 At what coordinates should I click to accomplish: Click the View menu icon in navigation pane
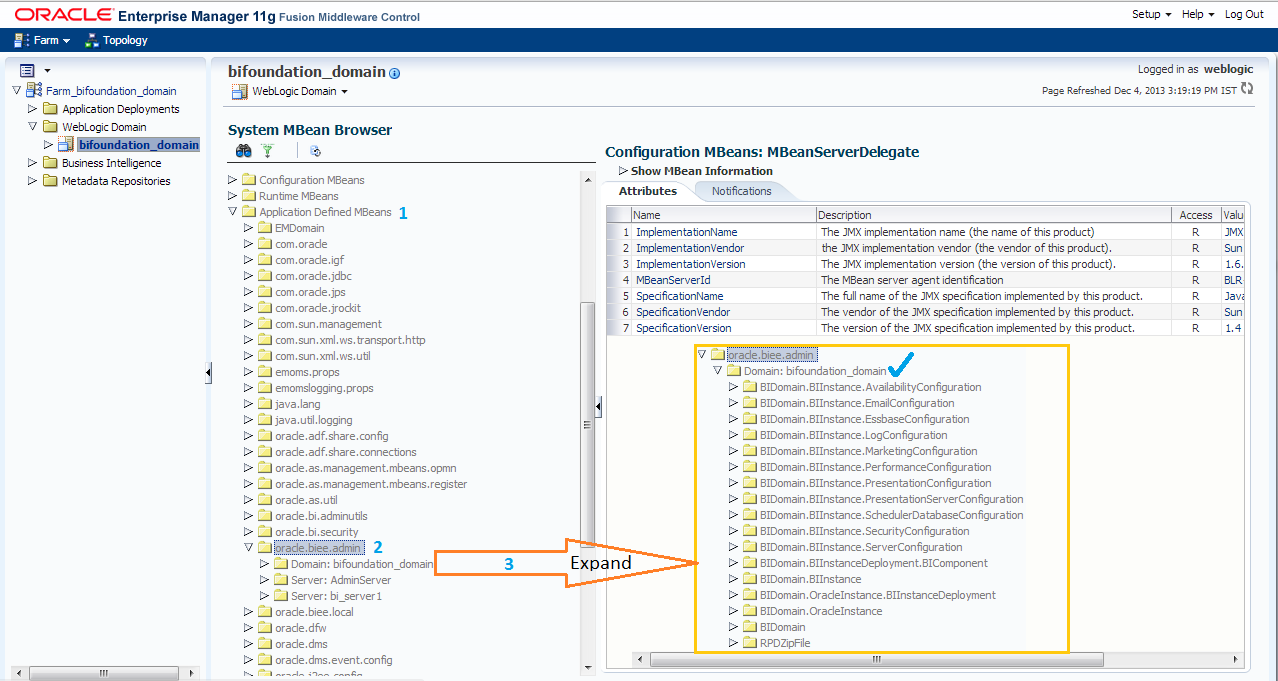[27, 70]
